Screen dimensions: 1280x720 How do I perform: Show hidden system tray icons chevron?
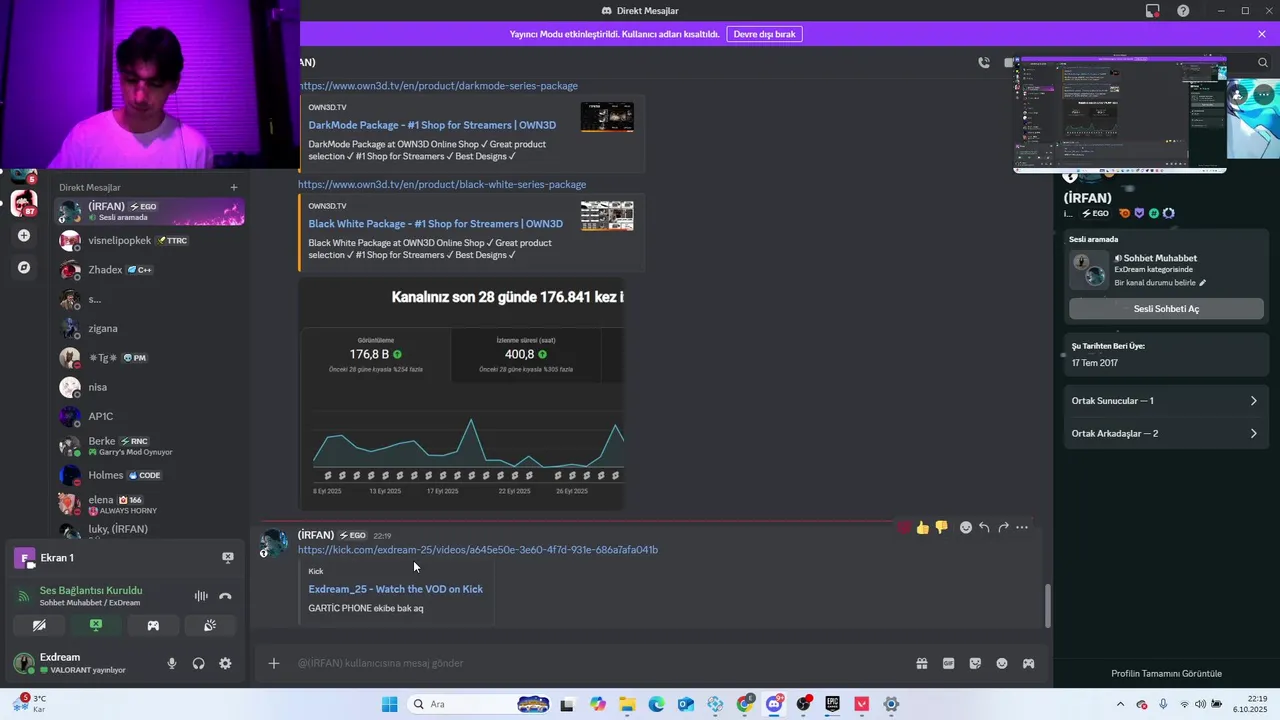[x=1120, y=704]
